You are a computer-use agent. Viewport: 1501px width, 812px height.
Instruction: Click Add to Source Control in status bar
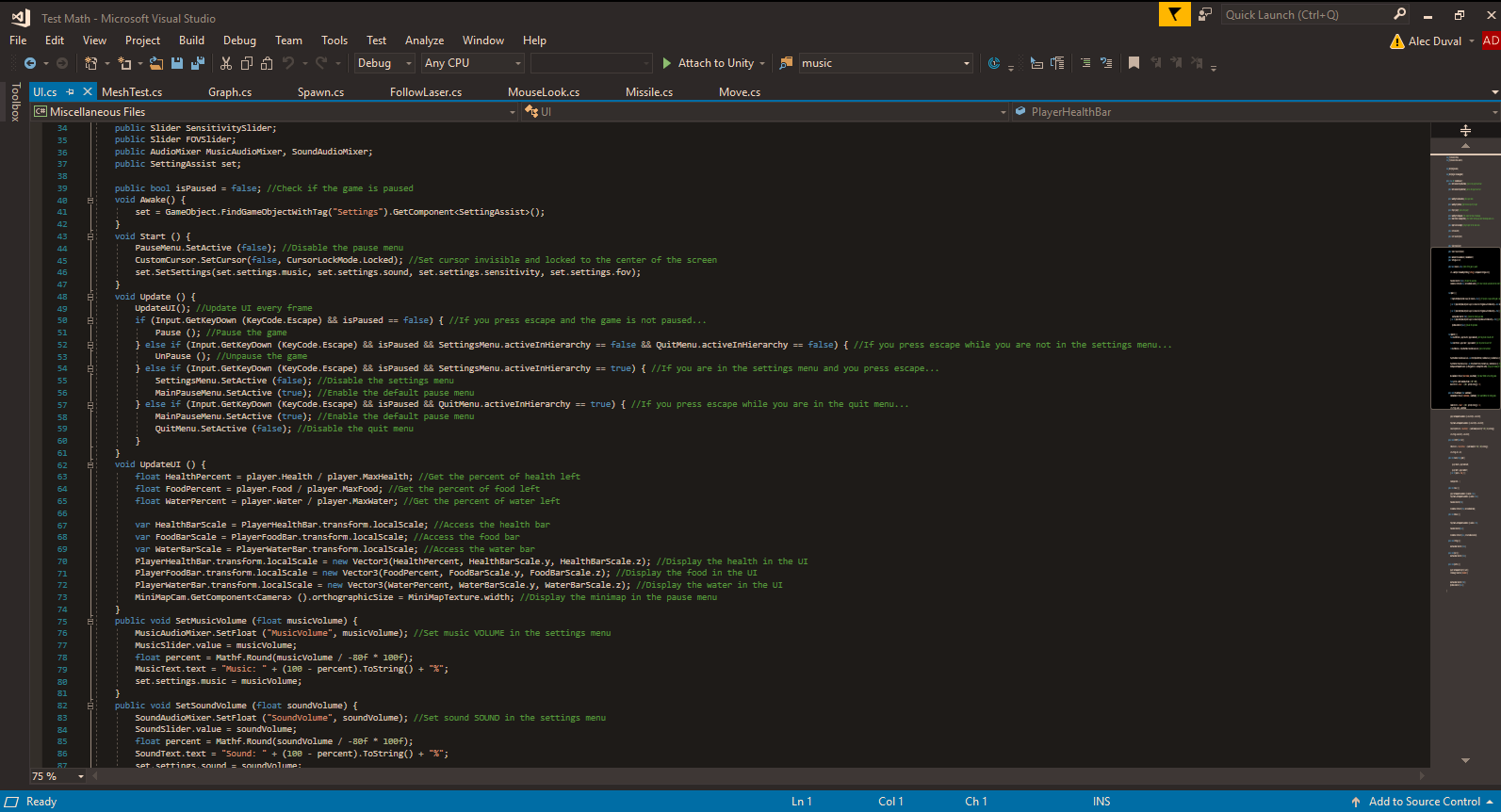(1424, 802)
